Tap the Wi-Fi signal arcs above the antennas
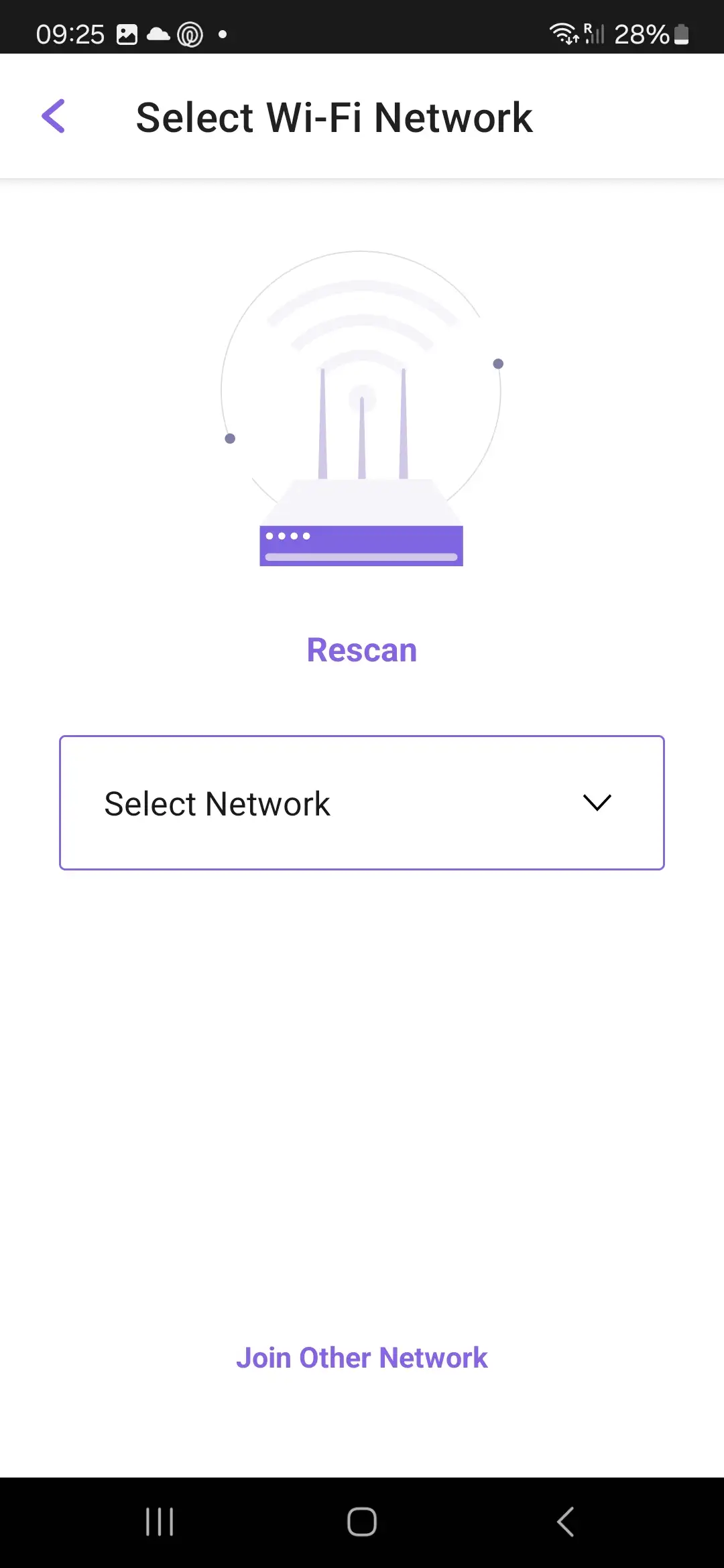Image resolution: width=724 pixels, height=1568 pixels. click(x=362, y=322)
